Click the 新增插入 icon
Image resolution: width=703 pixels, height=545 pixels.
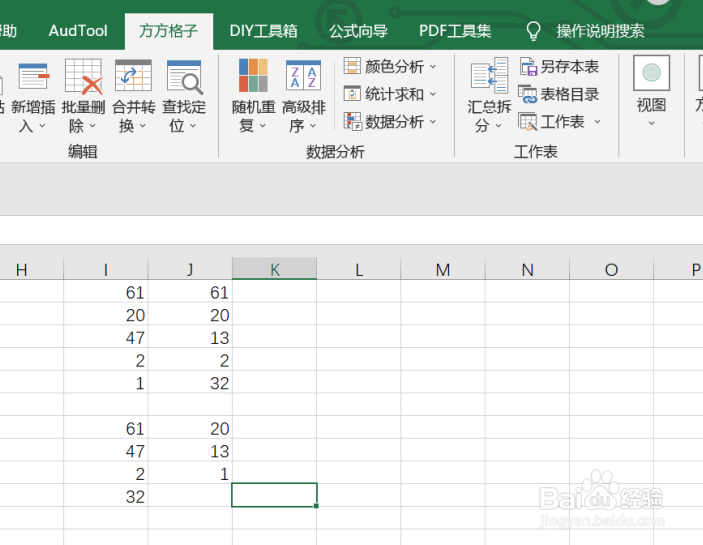(34, 76)
